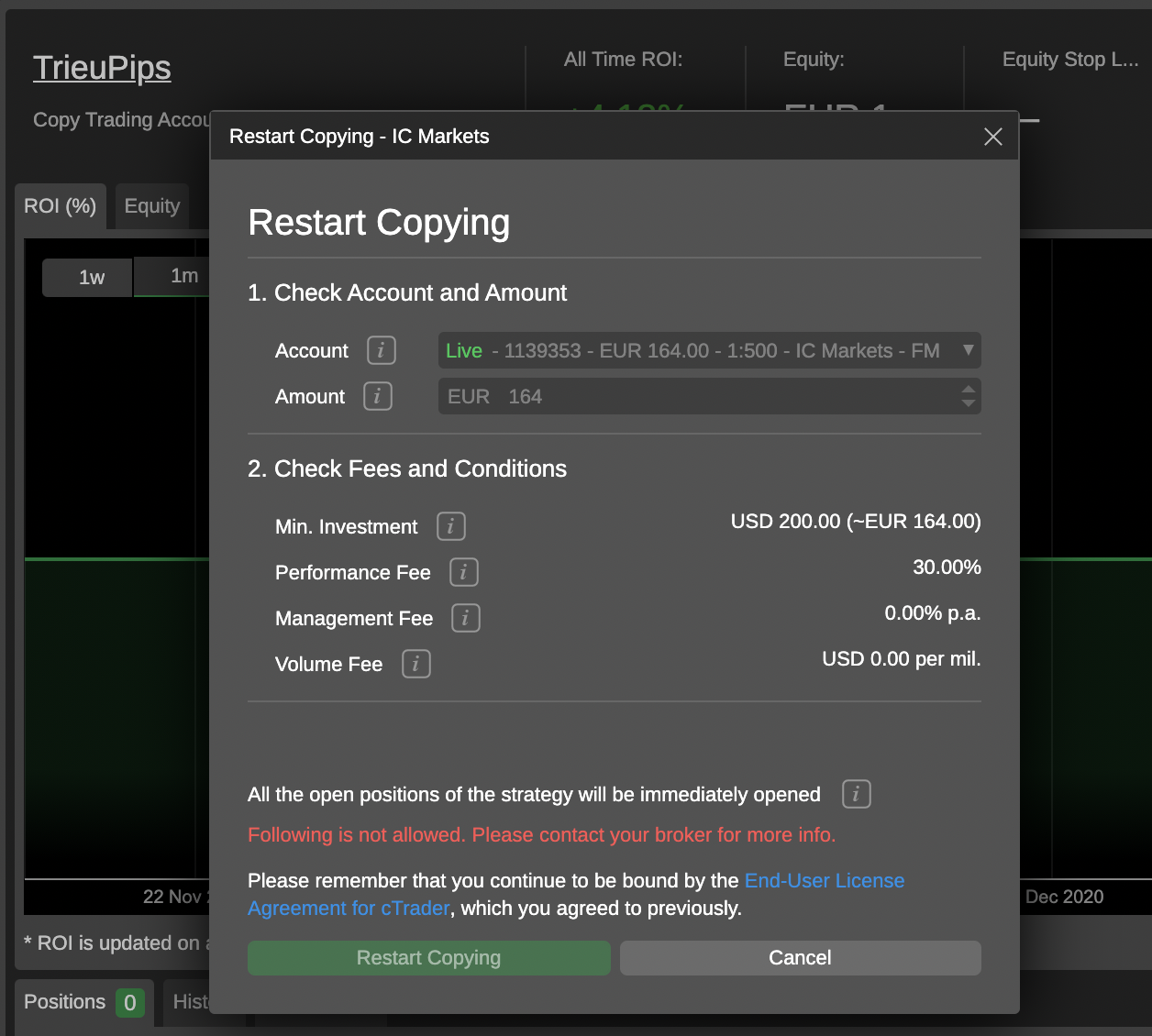The image size is (1152, 1036).
Task: Show Volume Fee info icon
Action: click(x=416, y=664)
